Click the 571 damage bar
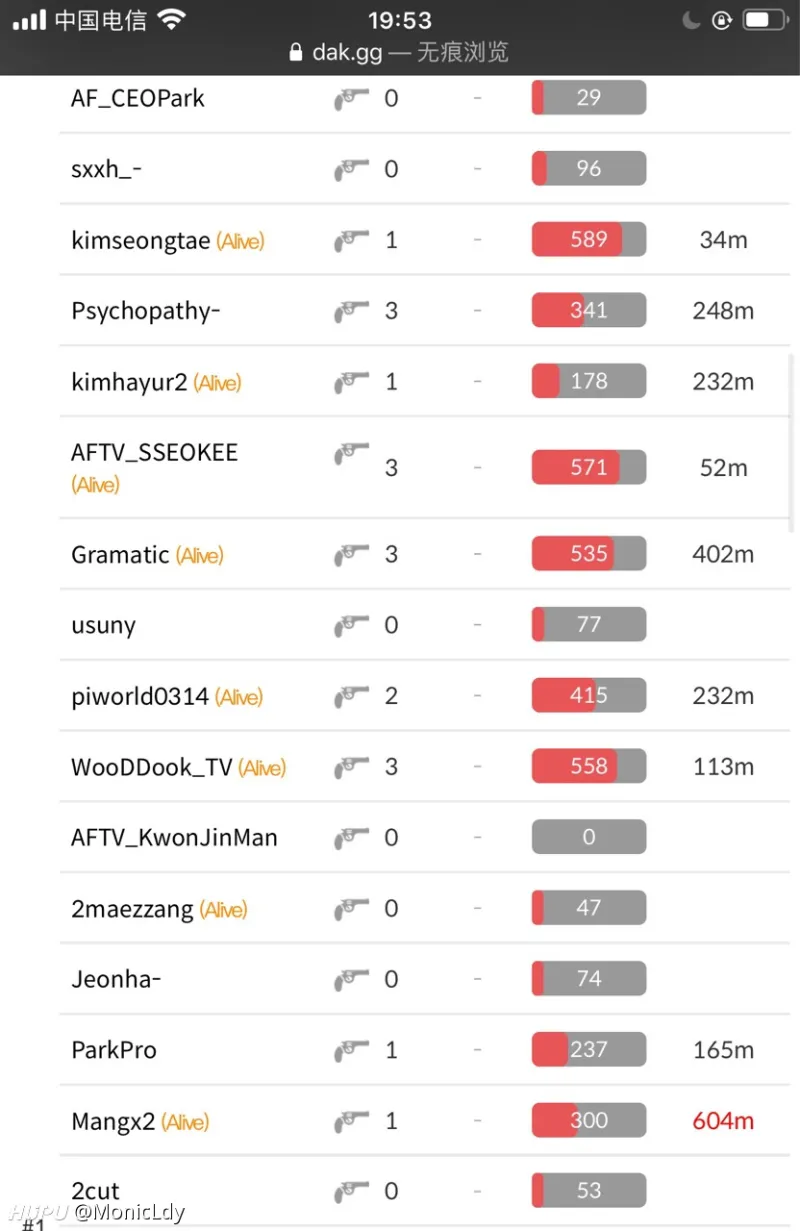The image size is (800, 1231). [x=589, y=467]
